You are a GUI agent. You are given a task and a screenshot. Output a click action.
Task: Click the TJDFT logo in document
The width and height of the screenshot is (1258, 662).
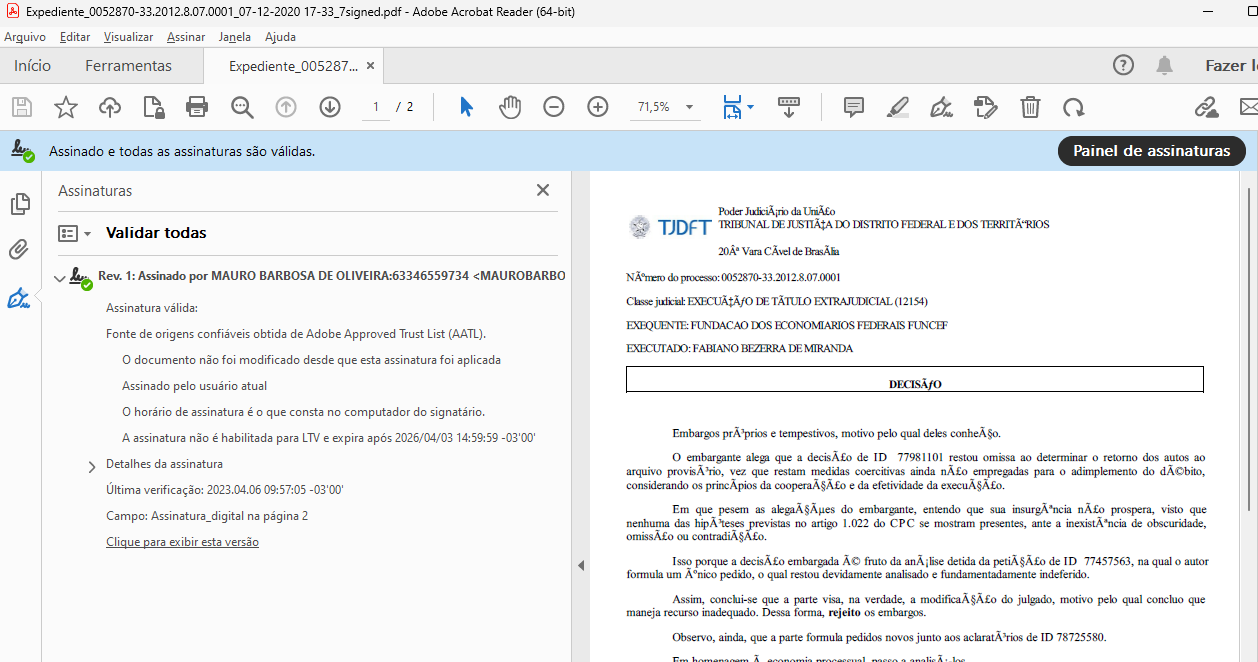pos(670,227)
